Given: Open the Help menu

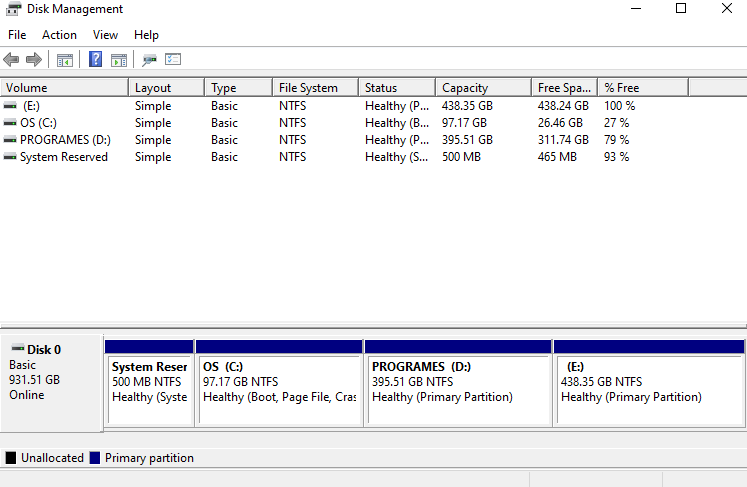Looking at the screenshot, I should [146, 35].
